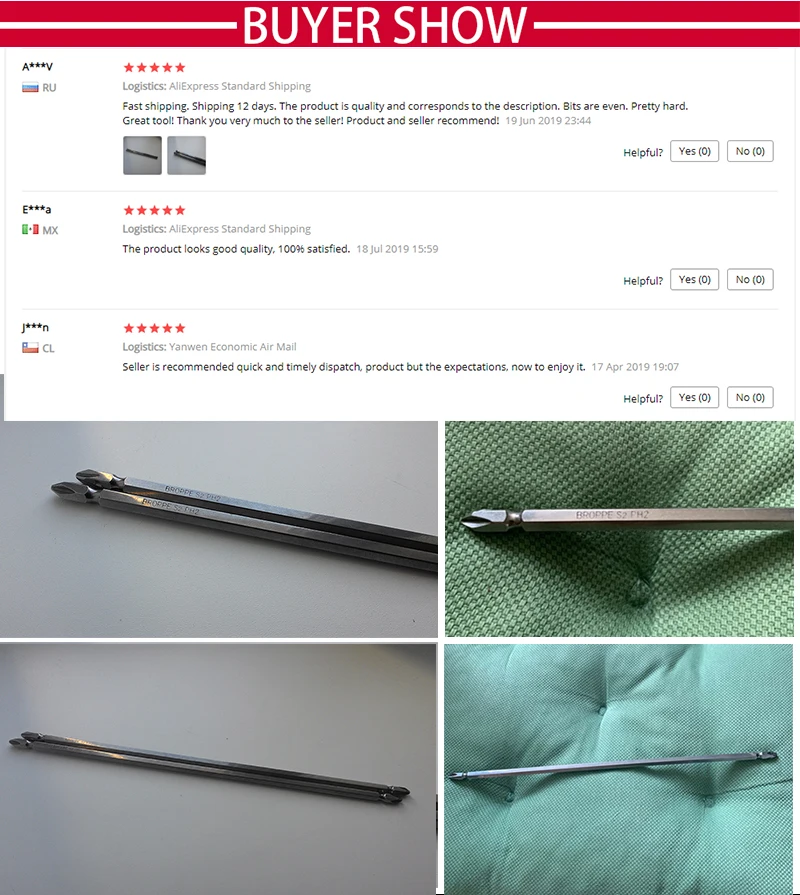Viewport: 800px width, 895px height.
Task: Click No helpful on A***V's review
Action: point(750,151)
